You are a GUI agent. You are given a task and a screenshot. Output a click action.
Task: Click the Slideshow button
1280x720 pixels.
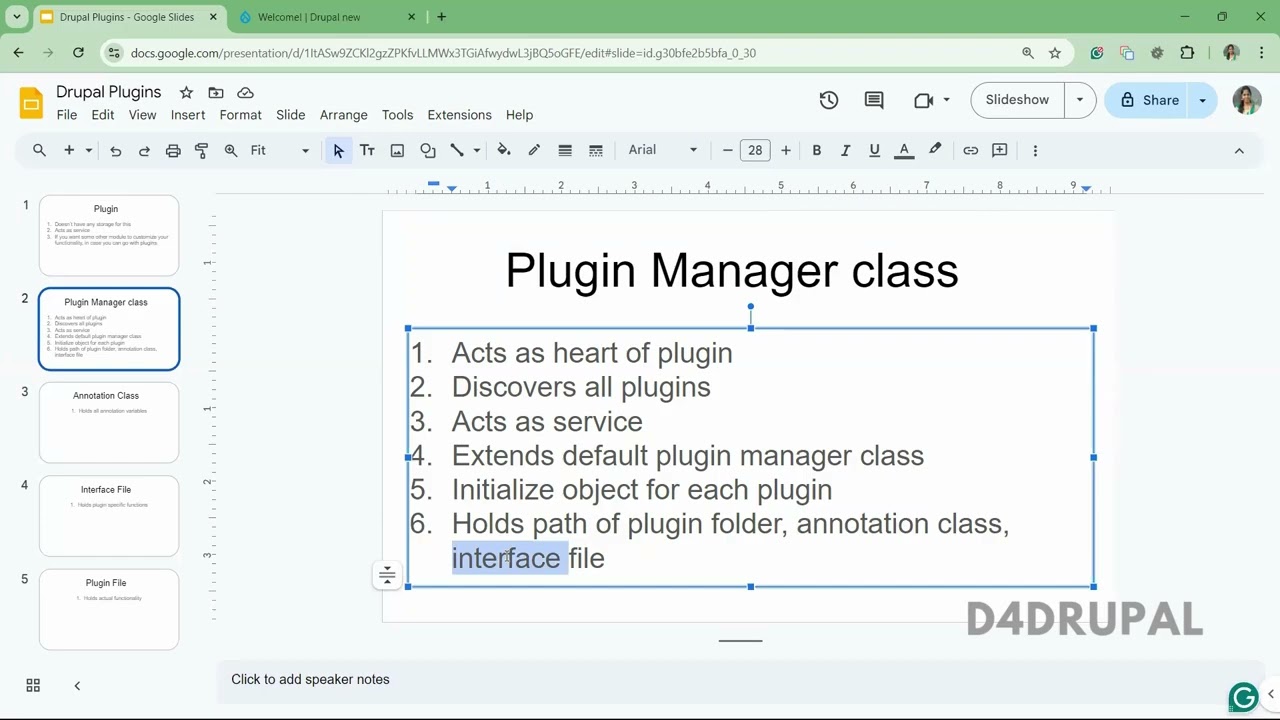[1017, 100]
